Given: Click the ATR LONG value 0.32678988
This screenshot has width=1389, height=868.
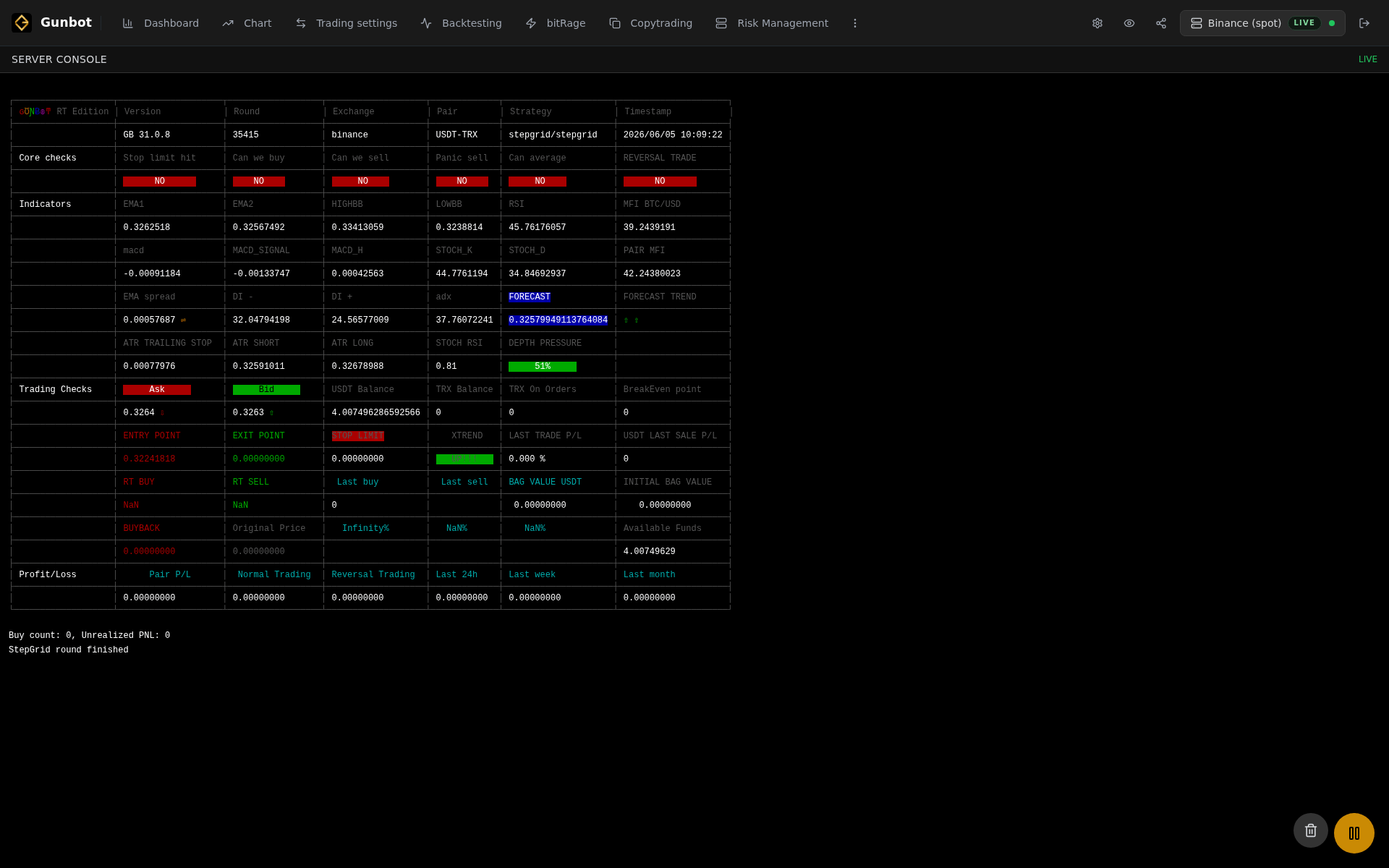Looking at the screenshot, I should 357,367.
